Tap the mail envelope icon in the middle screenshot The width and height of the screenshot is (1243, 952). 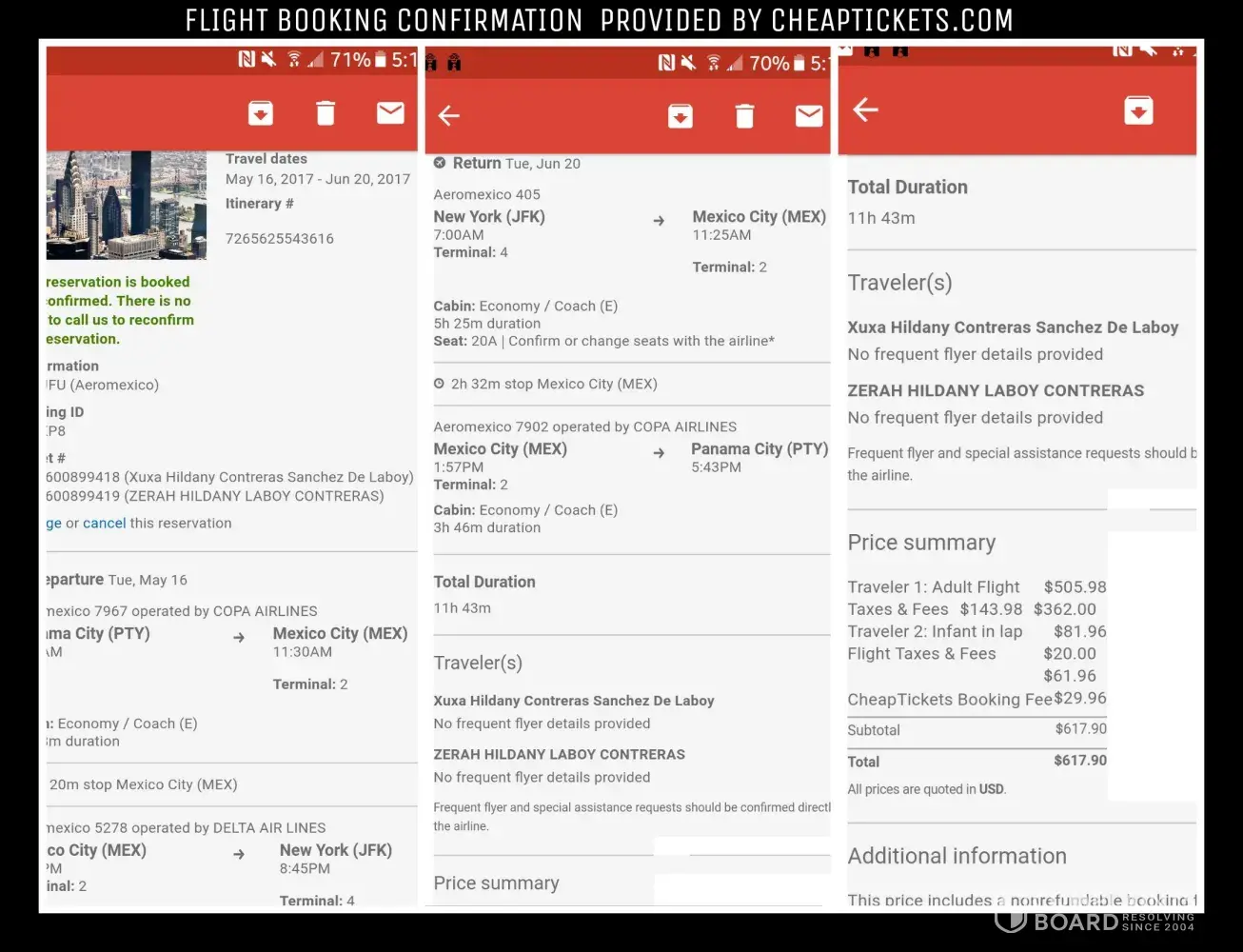[809, 116]
